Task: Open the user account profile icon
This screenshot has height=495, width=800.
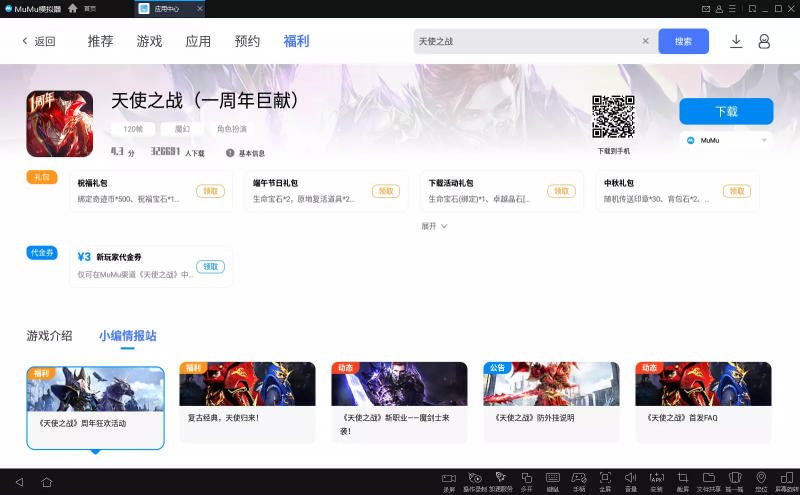Action: coord(764,41)
